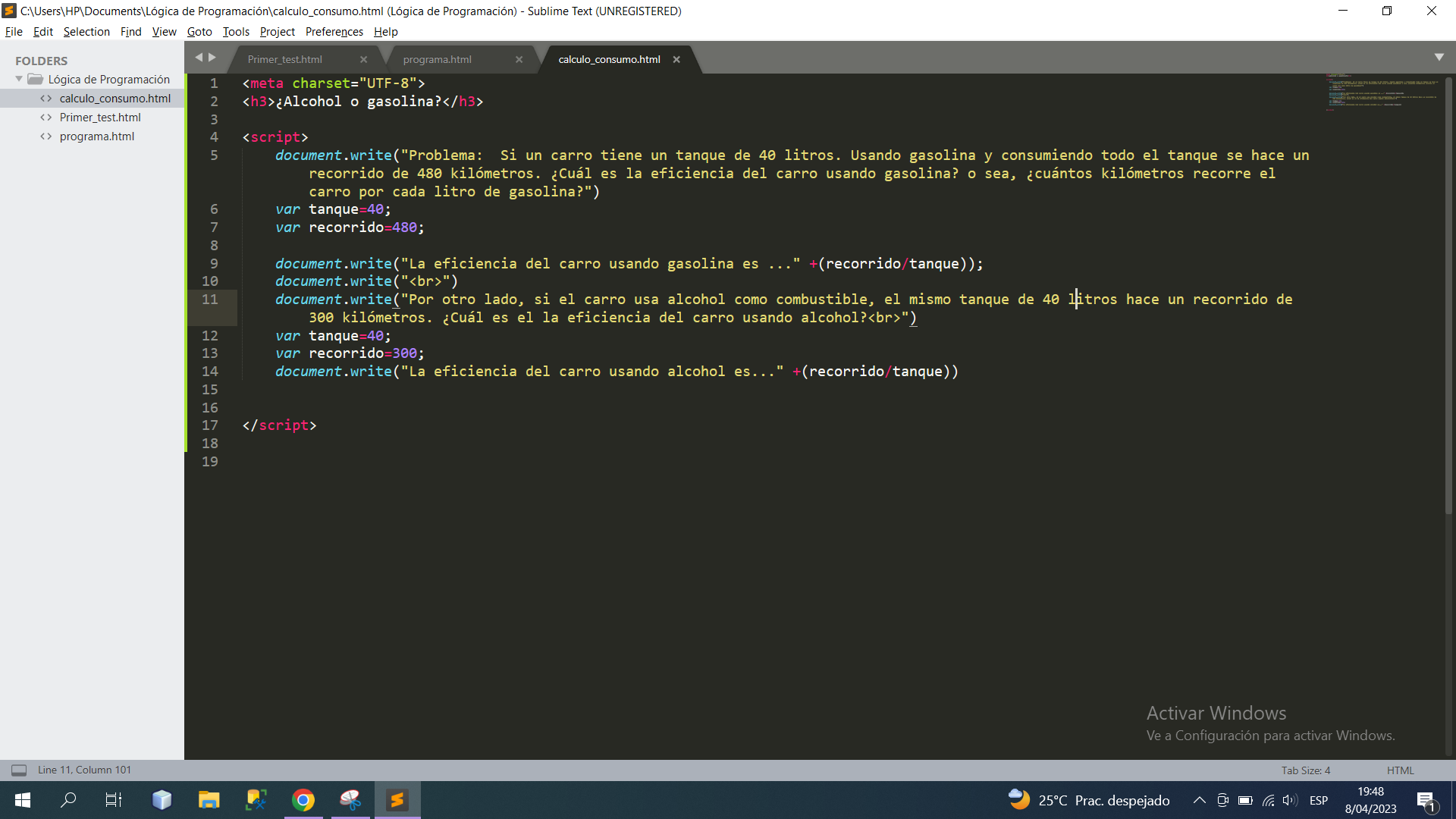Open the File menu
The height and width of the screenshot is (819, 1456).
point(15,31)
